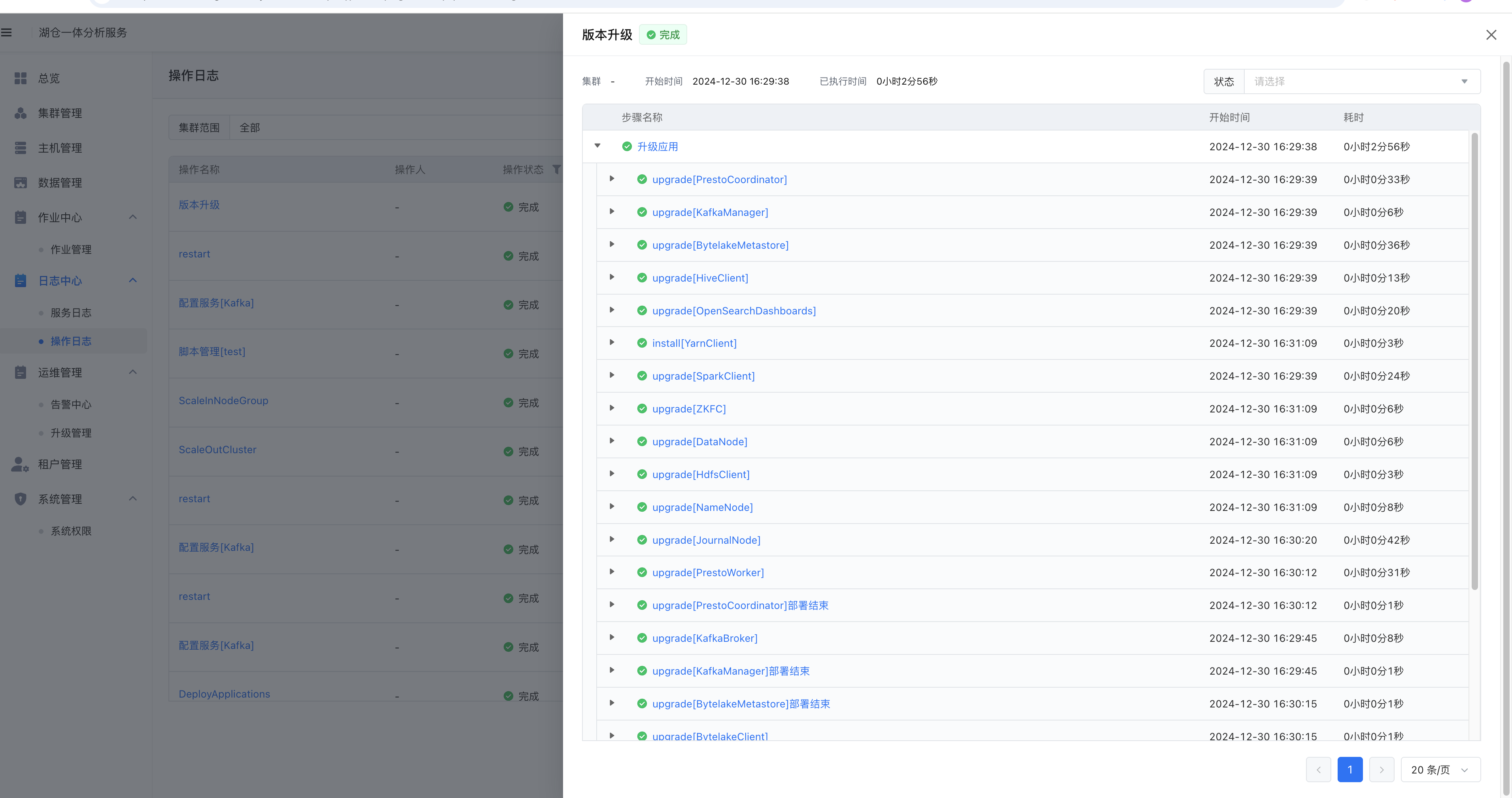Screen dimensions: 1512x798
Task: Open the hamburger menu icon
Action: [x=6, y=32]
